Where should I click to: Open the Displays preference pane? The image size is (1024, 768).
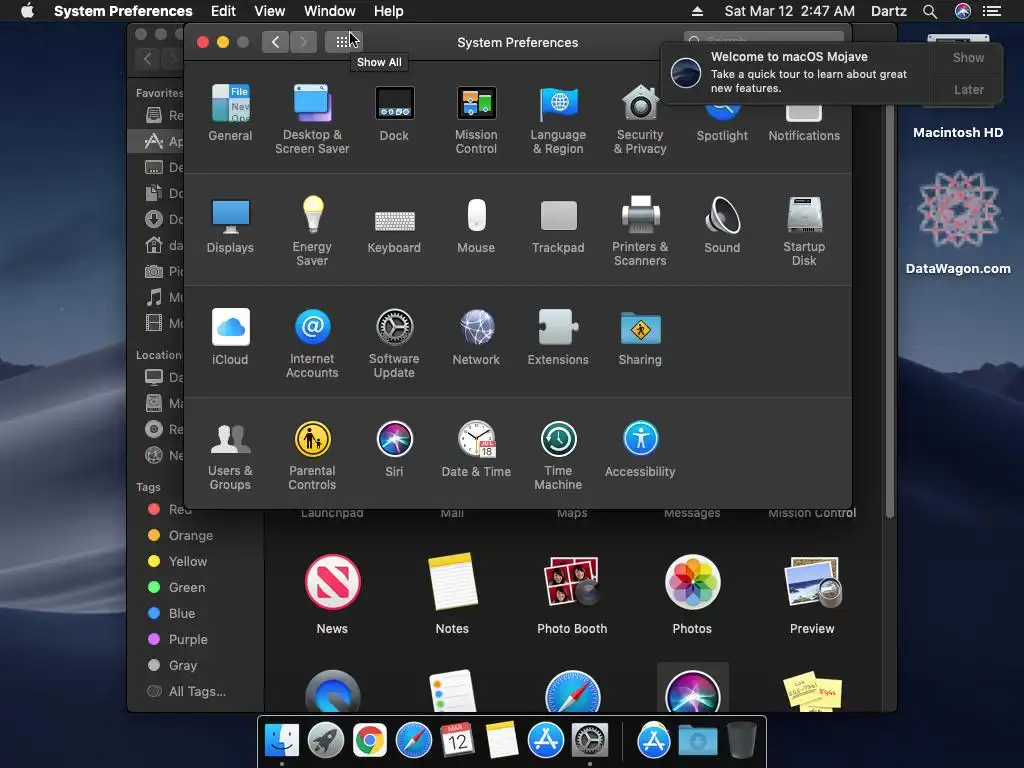coord(230,225)
